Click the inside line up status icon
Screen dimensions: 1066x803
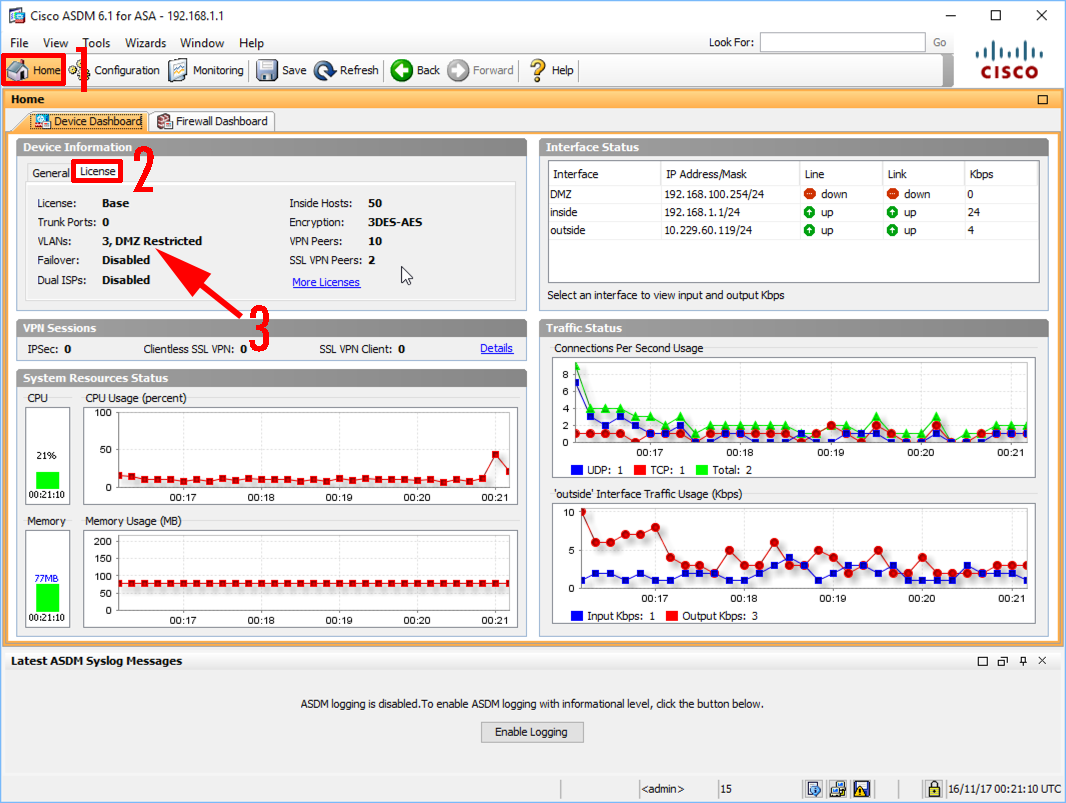coord(809,212)
